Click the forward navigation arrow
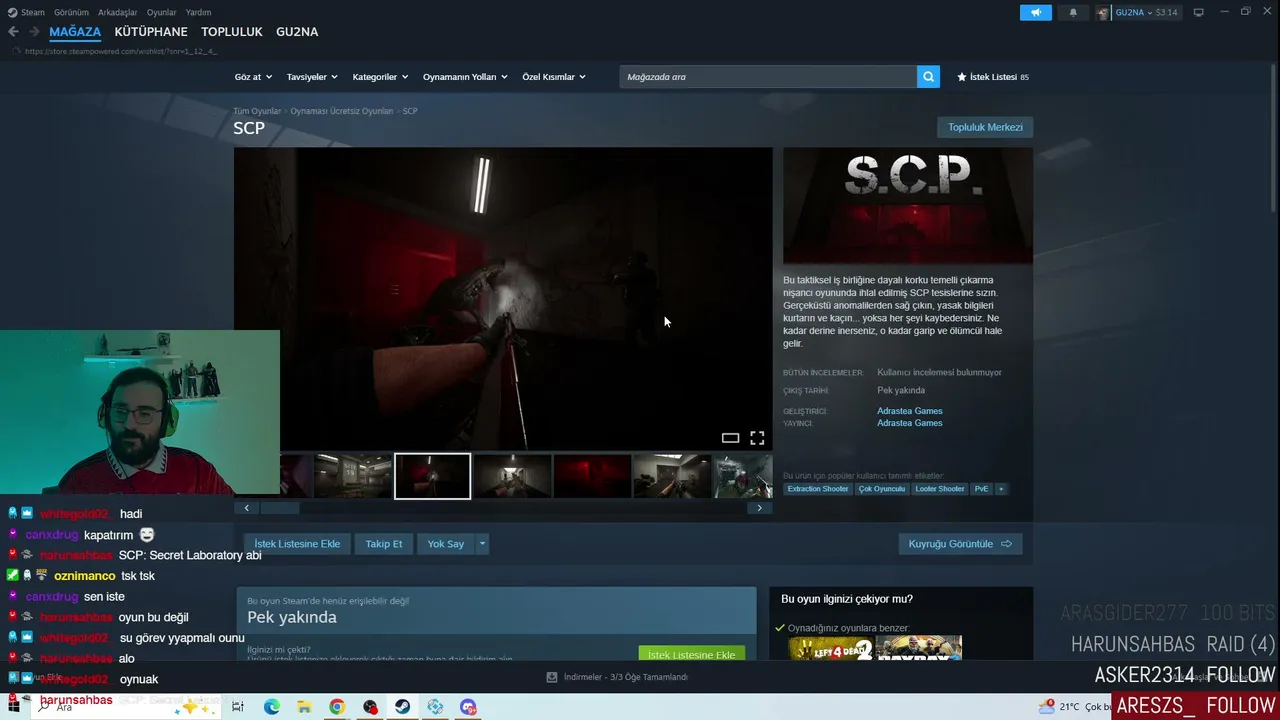1280x720 pixels. [x=34, y=32]
